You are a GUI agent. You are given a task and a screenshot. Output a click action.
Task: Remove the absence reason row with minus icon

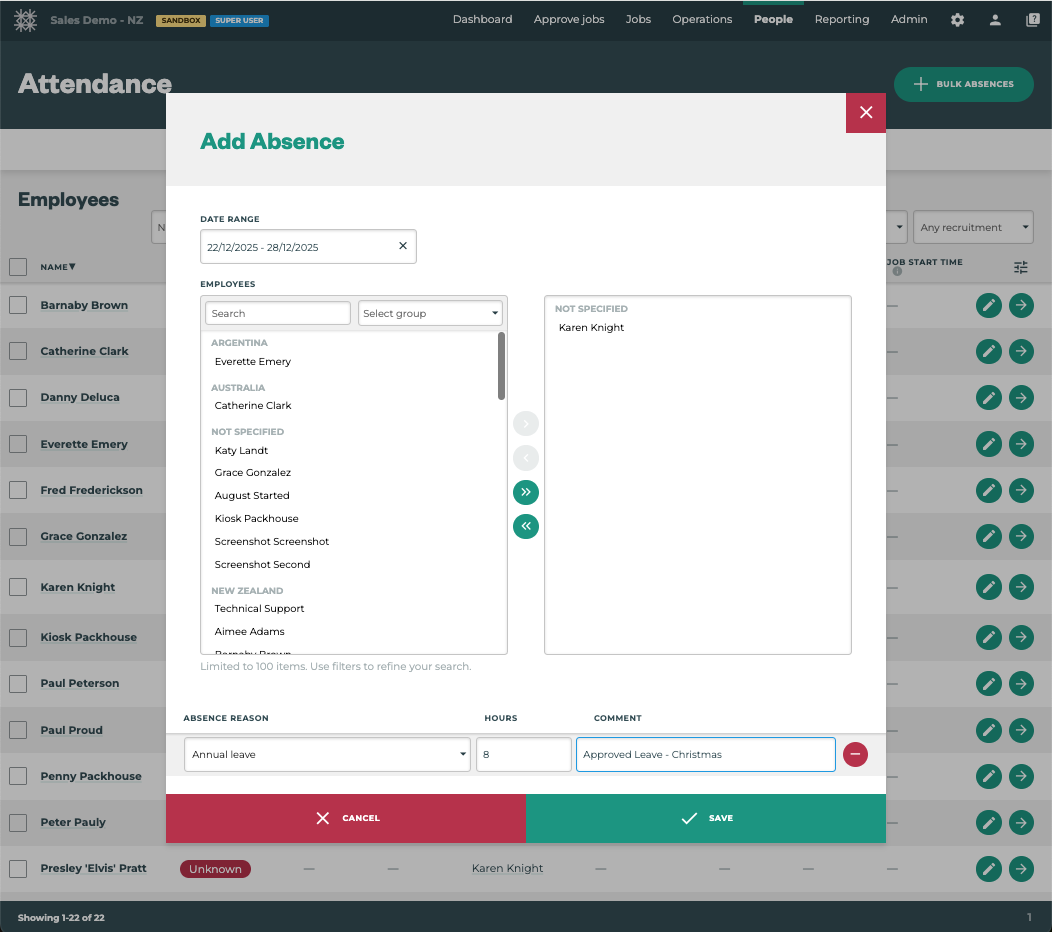pyautogui.click(x=855, y=755)
